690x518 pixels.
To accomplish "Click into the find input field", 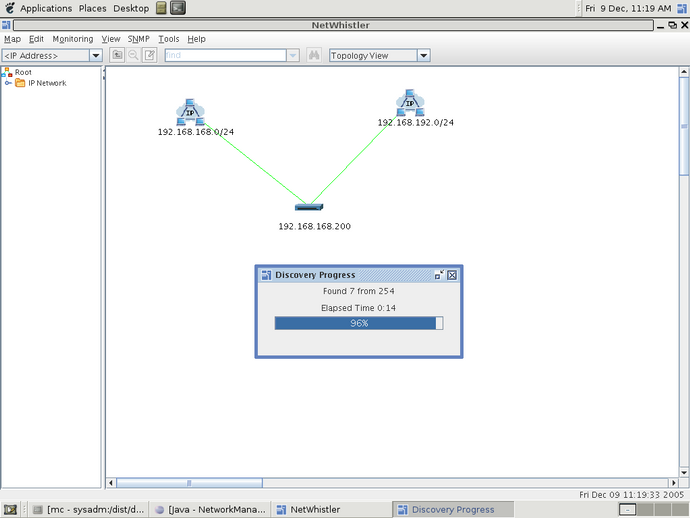I will (x=225, y=55).
